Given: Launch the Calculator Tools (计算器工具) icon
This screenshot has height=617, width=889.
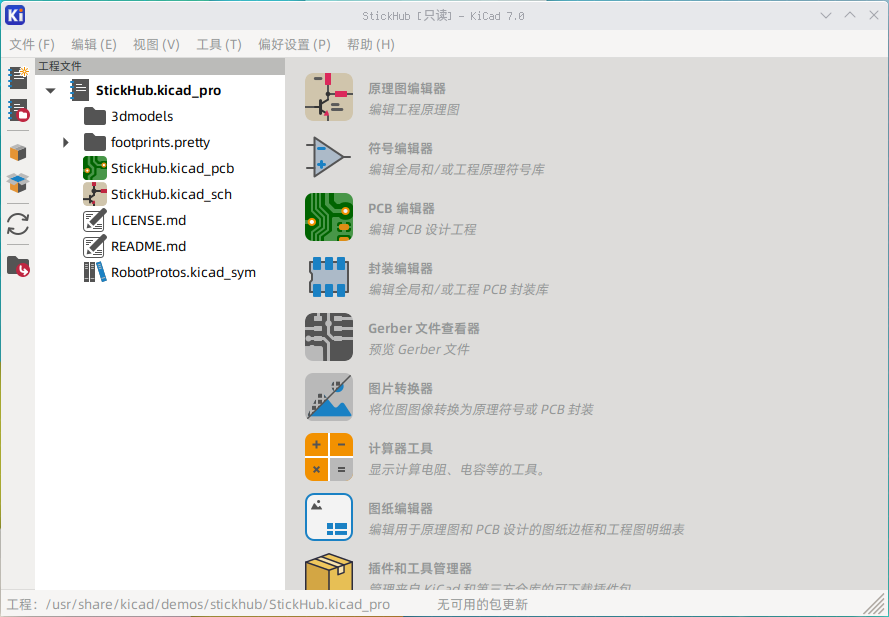Looking at the screenshot, I should pyautogui.click(x=328, y=458).
